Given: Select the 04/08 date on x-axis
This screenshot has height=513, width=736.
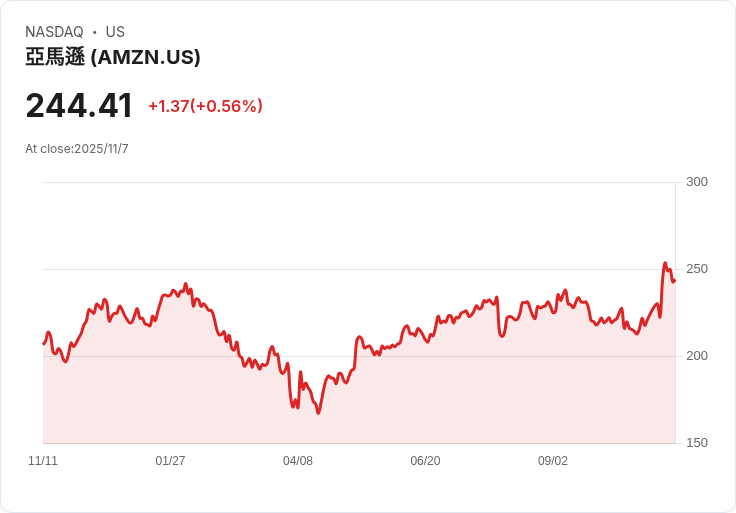Looking at the screenshot, I should click(298, 461).
